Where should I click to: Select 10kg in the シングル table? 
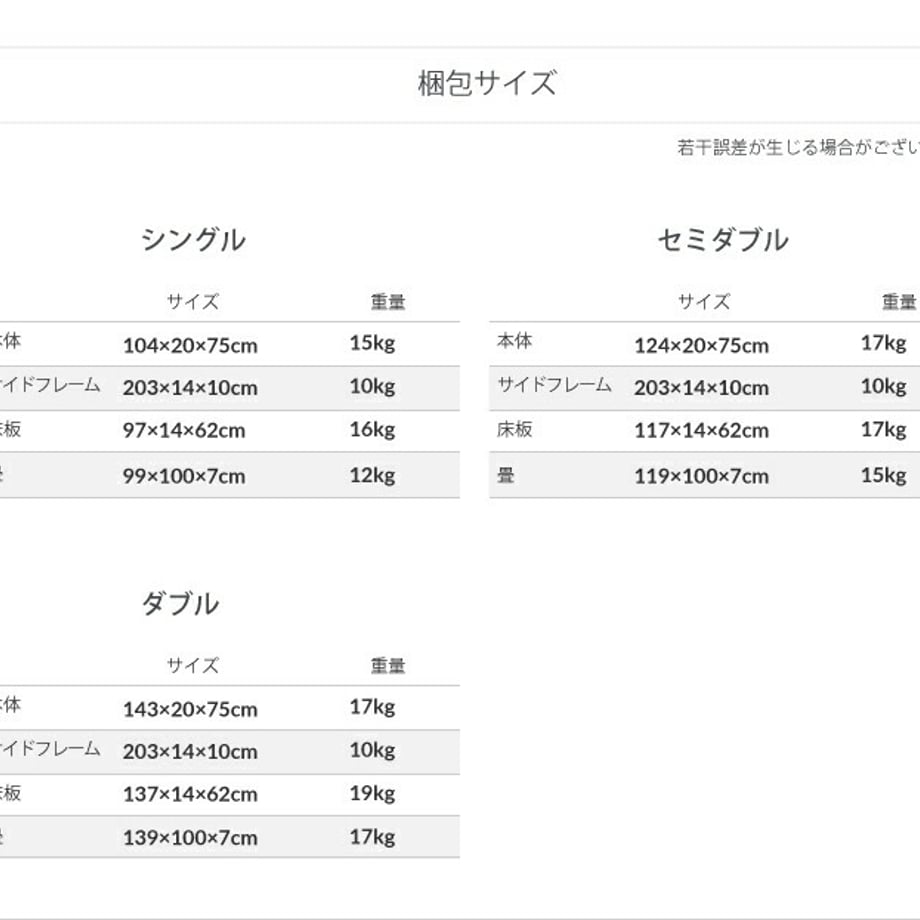tap(373, 386)
